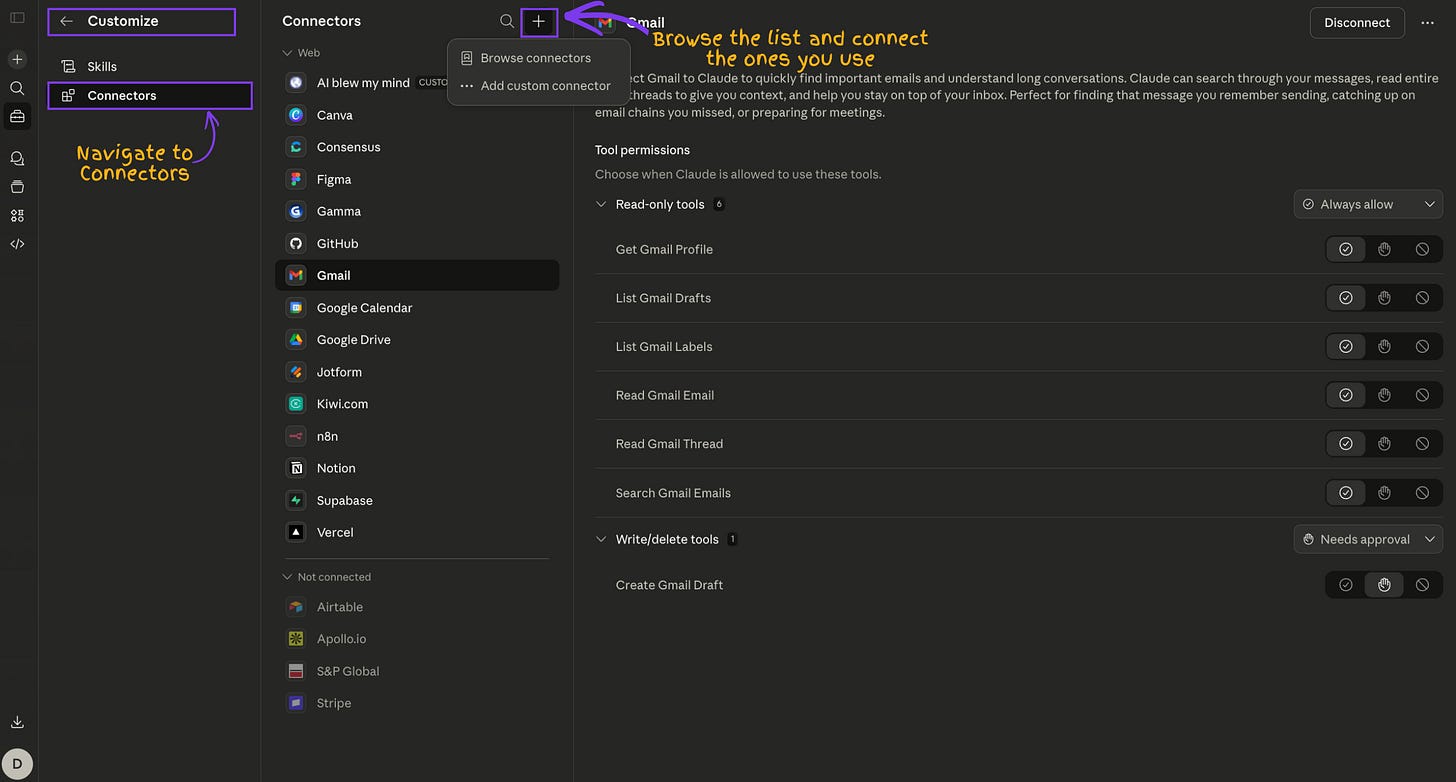Start a new chat with plus icon
1456x782 pixels.
(17, 59)
